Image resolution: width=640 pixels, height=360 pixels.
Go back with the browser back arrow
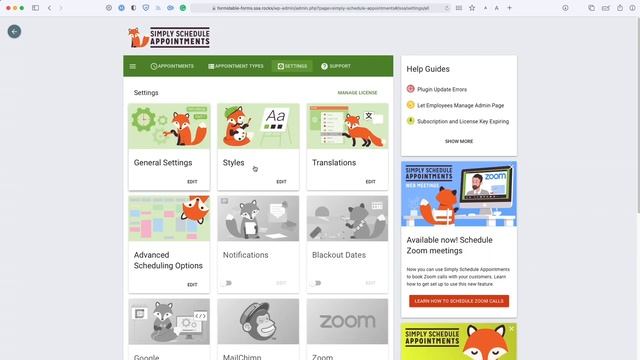[49, 8]
